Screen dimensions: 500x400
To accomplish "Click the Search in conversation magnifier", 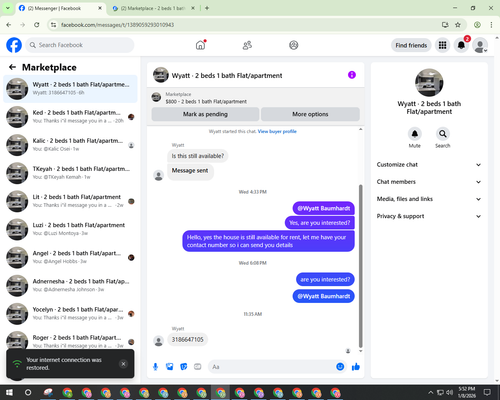I will (443, 134).
